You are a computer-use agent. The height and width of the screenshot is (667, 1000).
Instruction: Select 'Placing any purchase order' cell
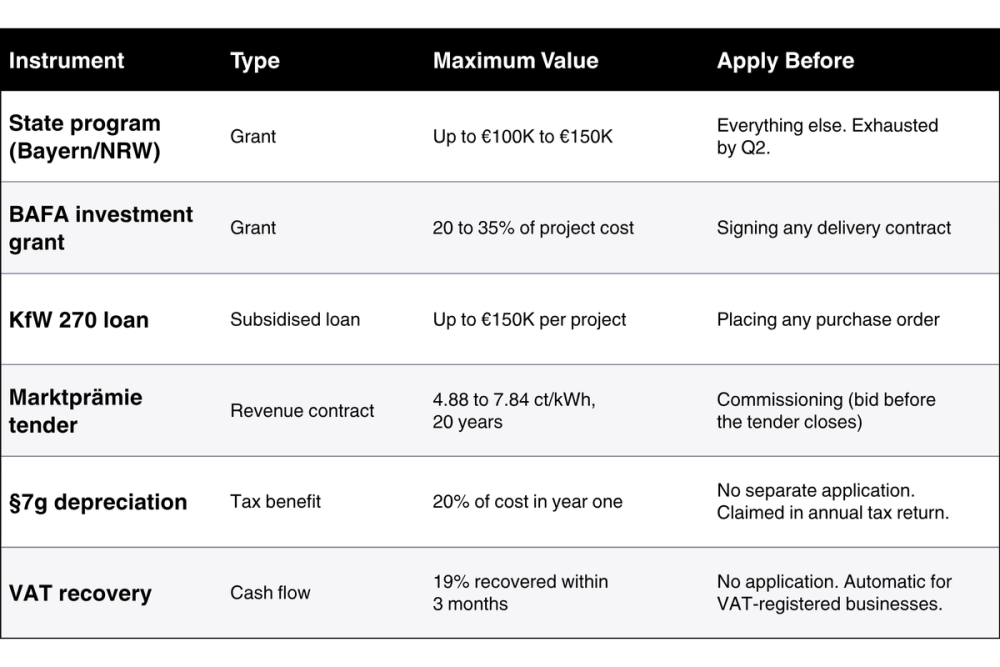828,319
